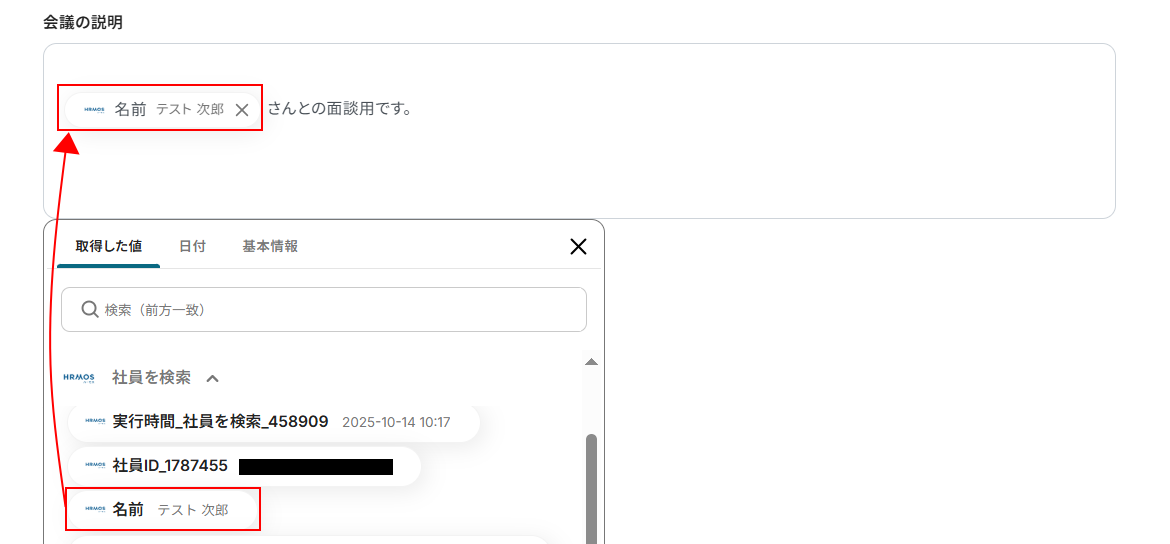Remove the 名前 tag with its X icon
Image resolution: width=1170 pixels, height=544 pixels.
[x=242, y=110]
